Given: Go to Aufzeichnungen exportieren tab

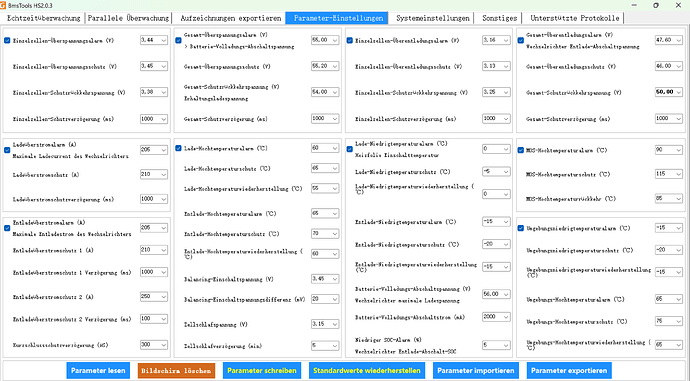Looking at the screenshot, I should coord(231,18).
